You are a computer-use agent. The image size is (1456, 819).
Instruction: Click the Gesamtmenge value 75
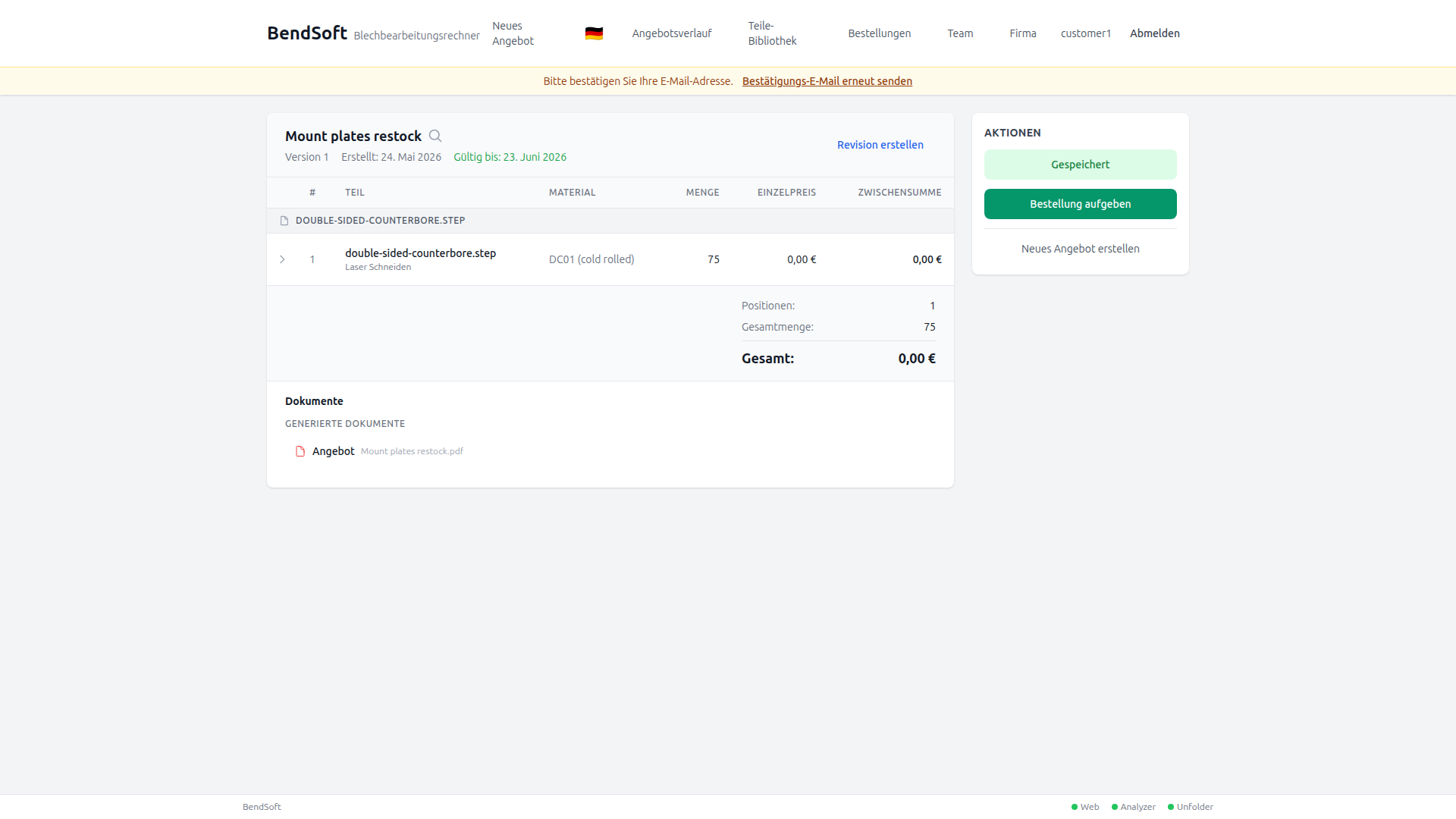point(930,327)
